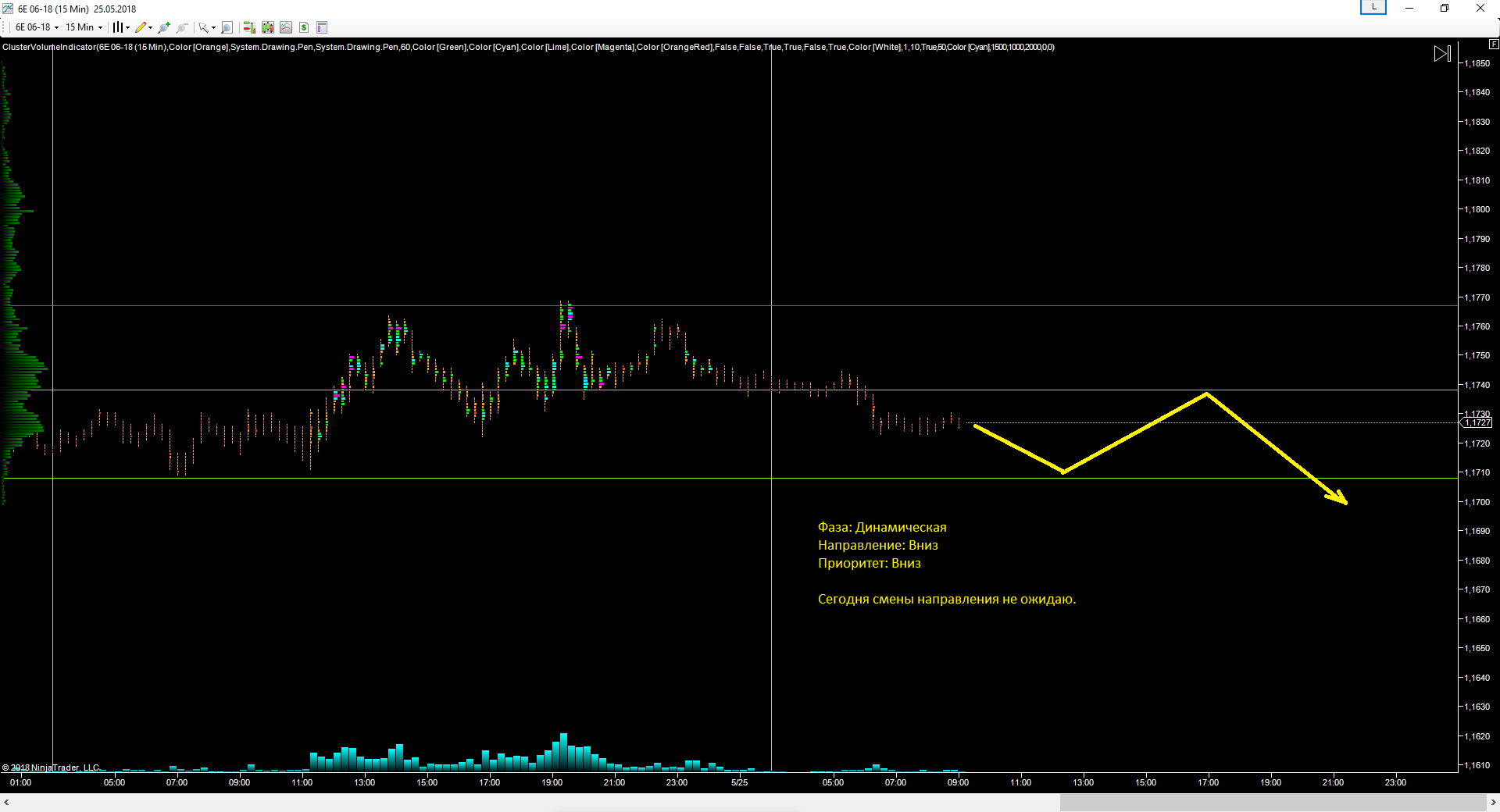This screenshot has width=1500, height=812.
Task: Zoom out with the grayed magnifier minus icon
Action: click(182, 27)
